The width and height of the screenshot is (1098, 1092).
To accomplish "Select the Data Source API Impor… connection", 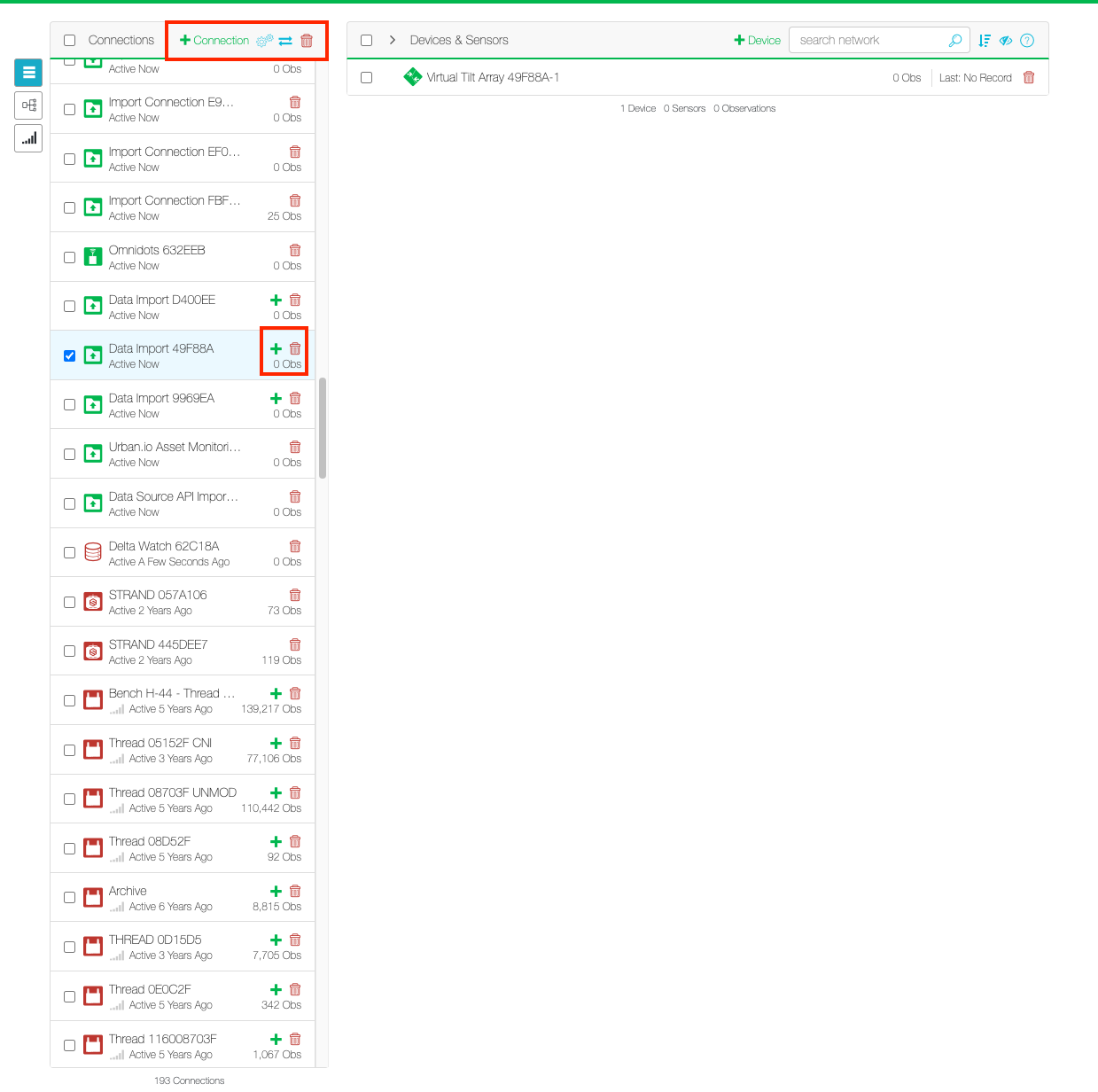I will (183, 503).
